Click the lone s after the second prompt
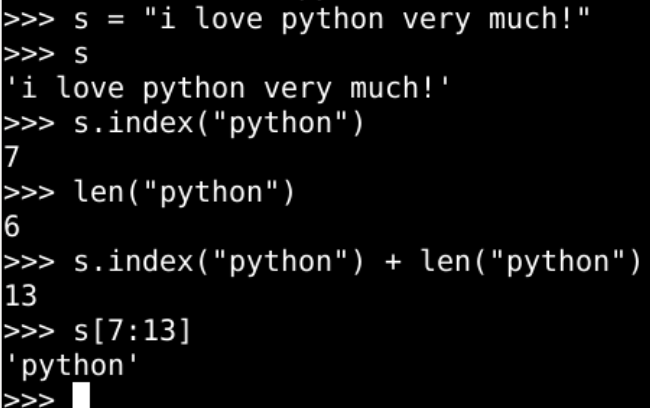The width and height of the screenshot is (650, 408). (81, 53)
